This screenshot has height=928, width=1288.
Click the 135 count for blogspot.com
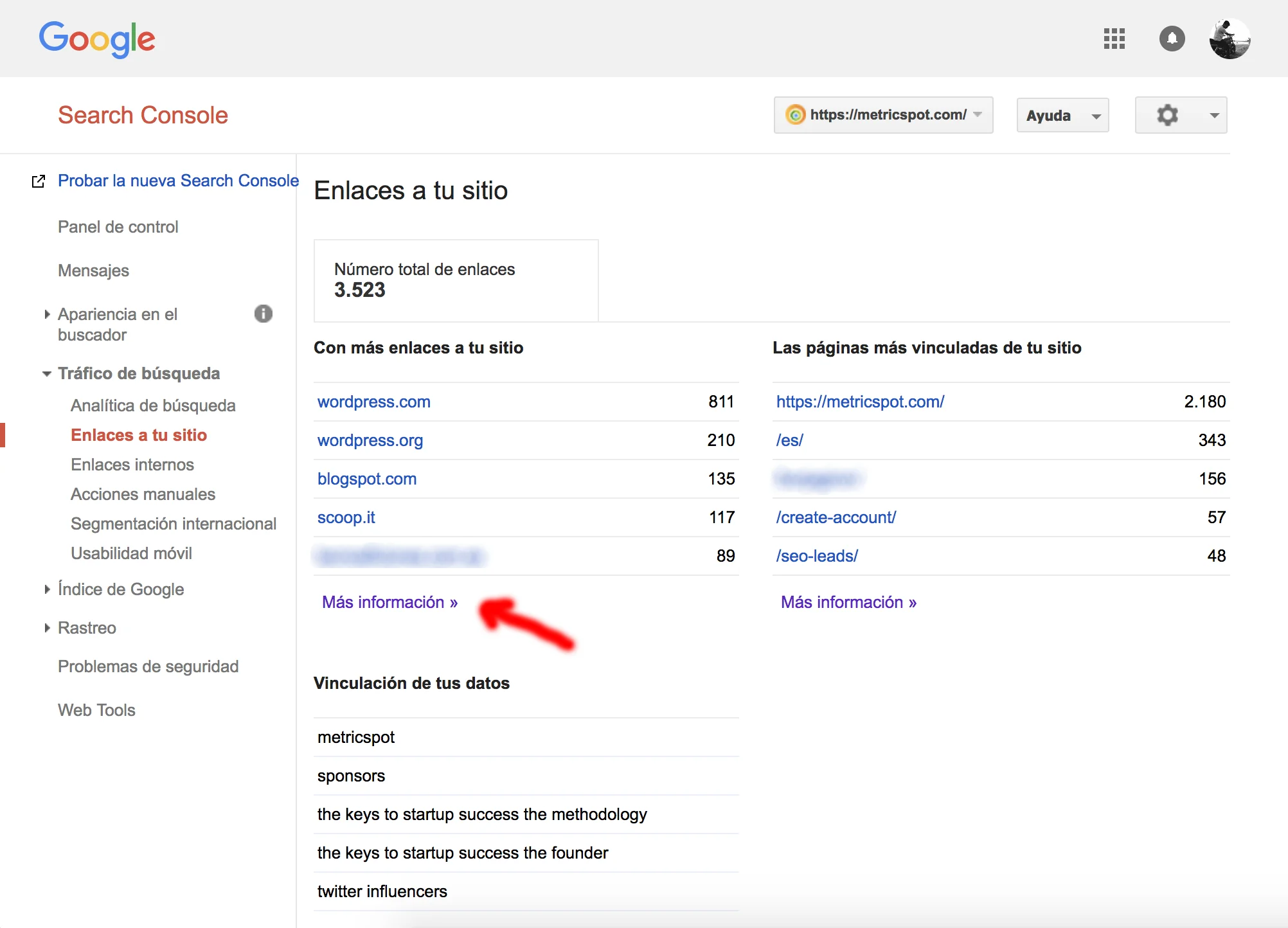coord(721,479)
